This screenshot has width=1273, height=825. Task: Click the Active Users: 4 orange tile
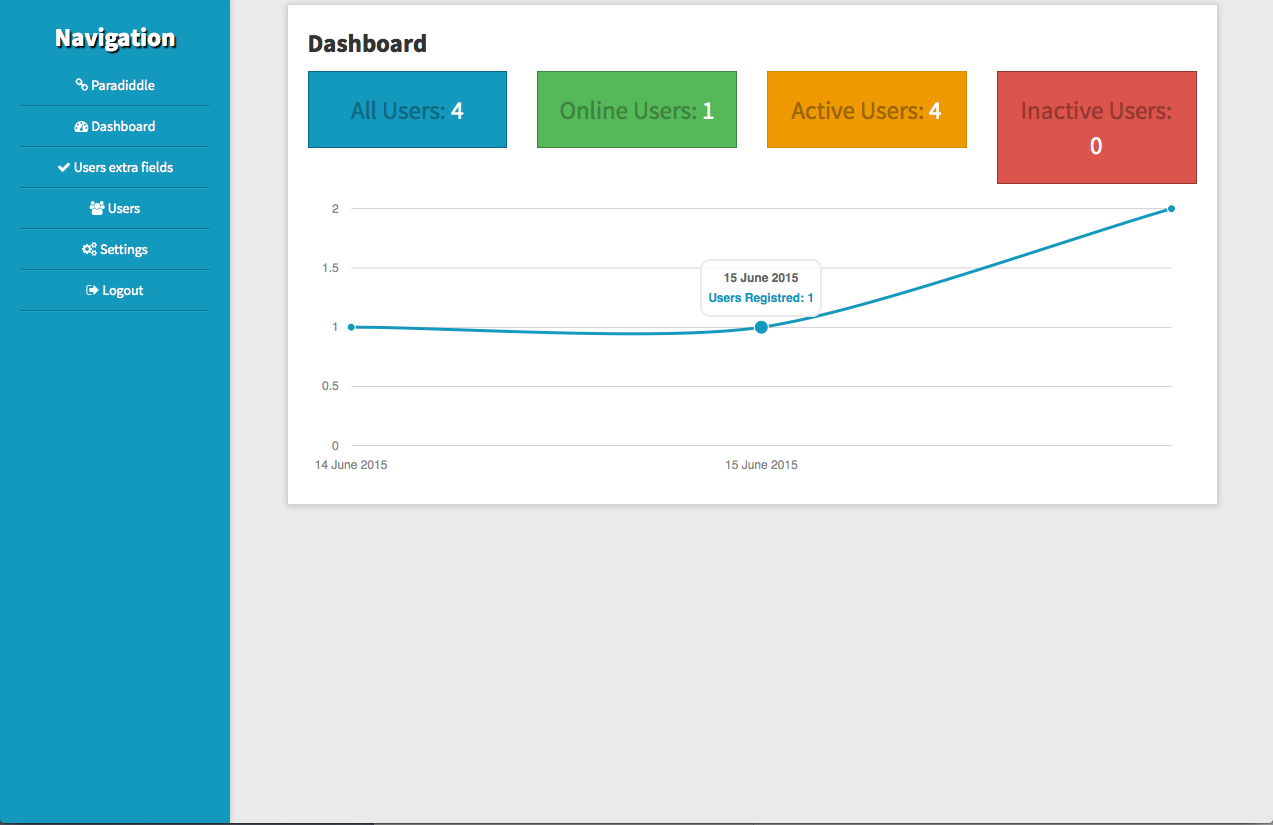[867, 110]
